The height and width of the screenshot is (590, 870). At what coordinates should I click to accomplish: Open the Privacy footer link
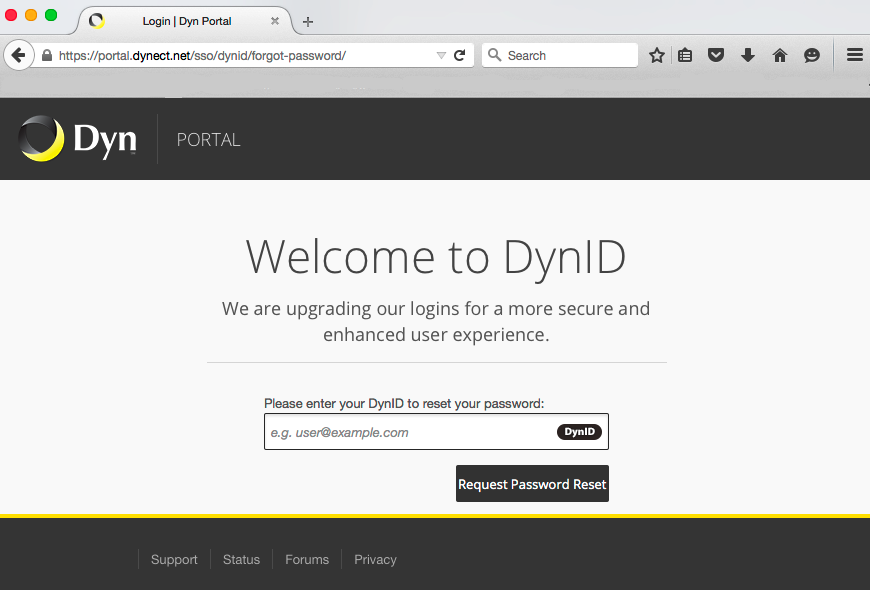pos(375,559)
